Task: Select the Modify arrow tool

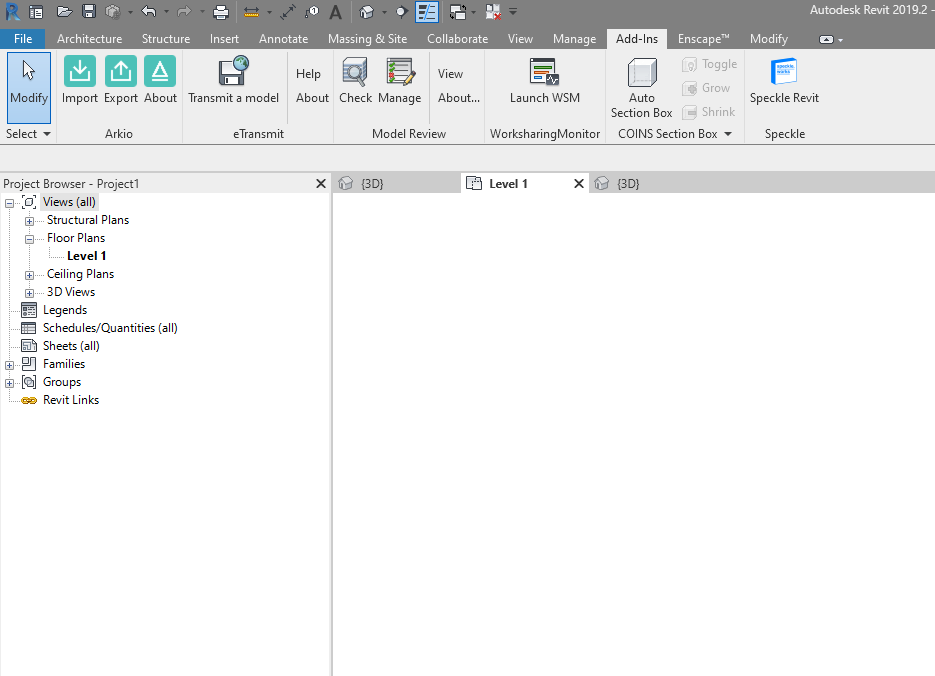Action: point(29,88)
